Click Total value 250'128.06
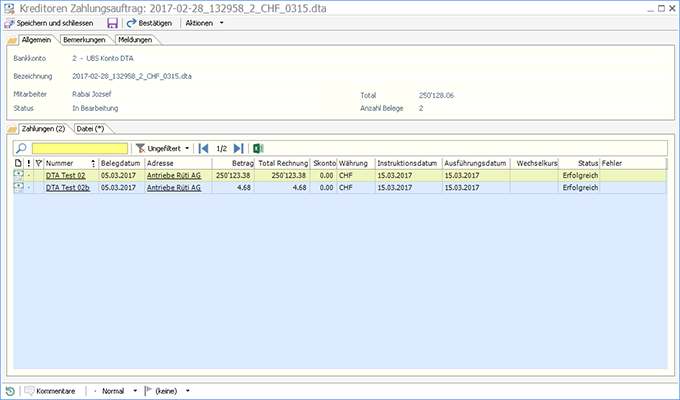The image size is (680, 400). pyautogui.click(x=436, y=95)
